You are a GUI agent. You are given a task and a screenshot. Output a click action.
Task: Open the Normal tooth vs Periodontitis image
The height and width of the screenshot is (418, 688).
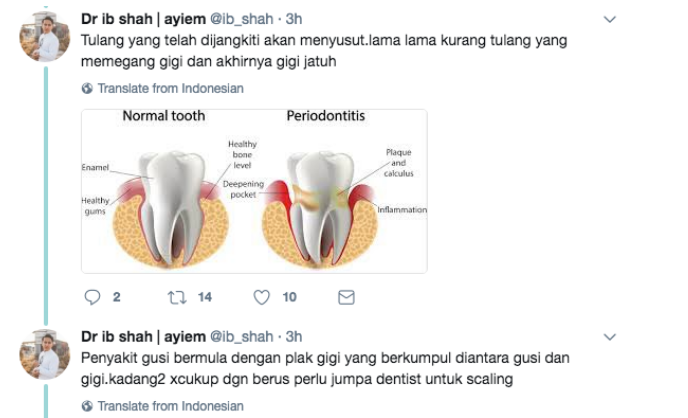[254, 191]
